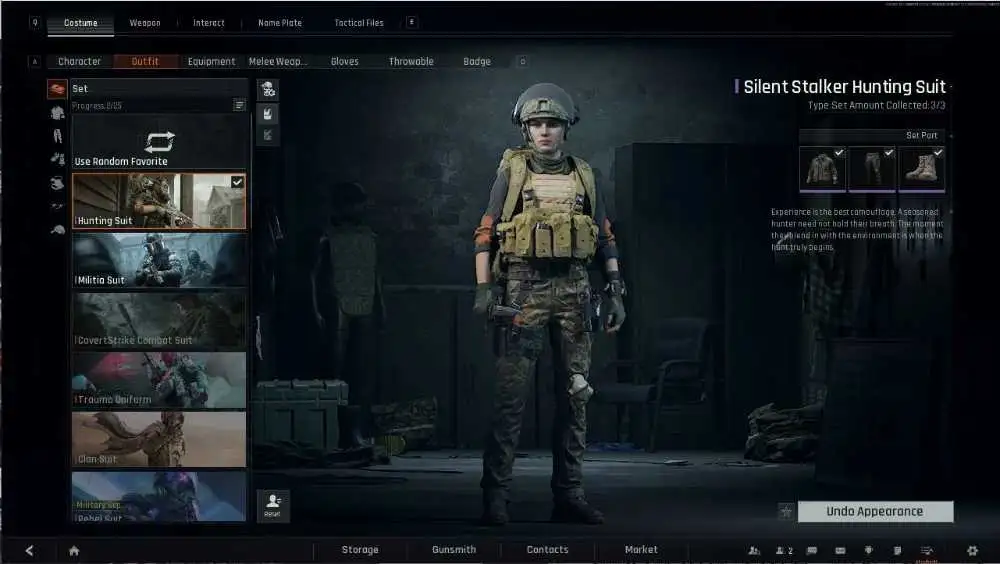Choose the headgear bag sidebar icon
This screenshot has height=564, width=1000.
pos(57,183)
